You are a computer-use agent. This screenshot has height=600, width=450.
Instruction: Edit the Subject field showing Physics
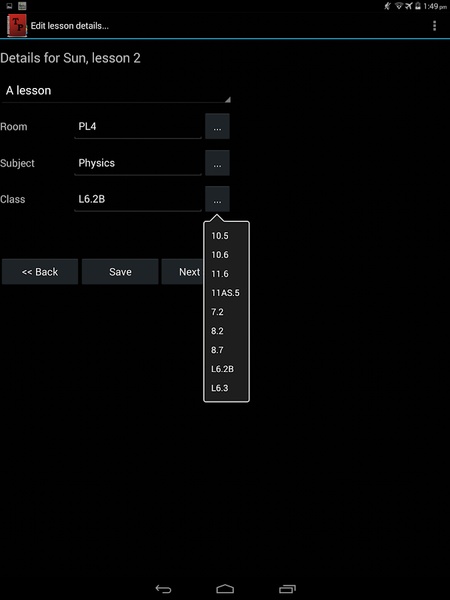138,163
